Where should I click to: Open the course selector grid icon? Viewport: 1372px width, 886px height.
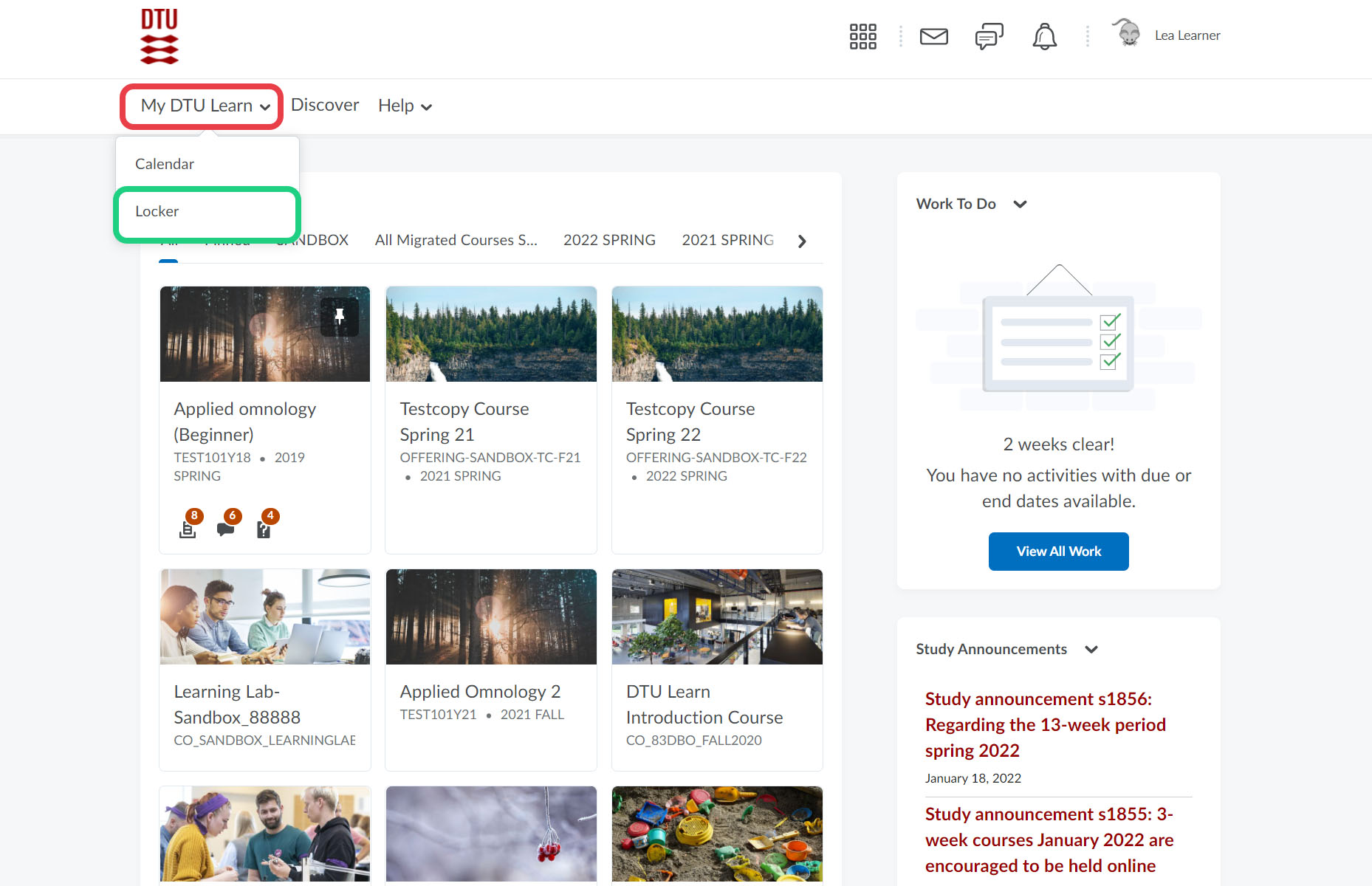click(x=862, y=36)
